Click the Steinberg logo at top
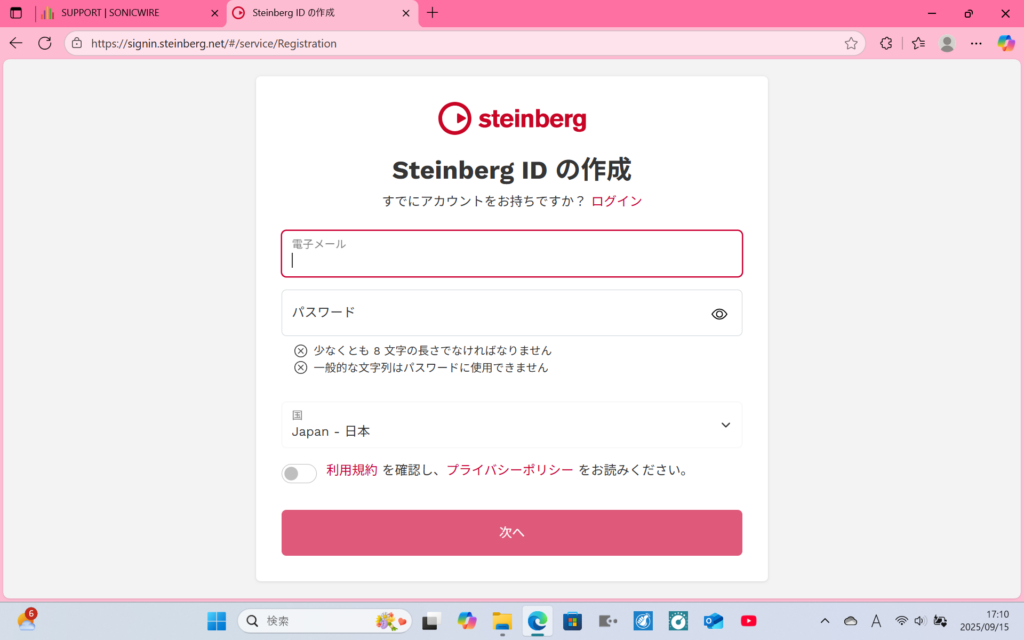 click(x=511, y=118)
